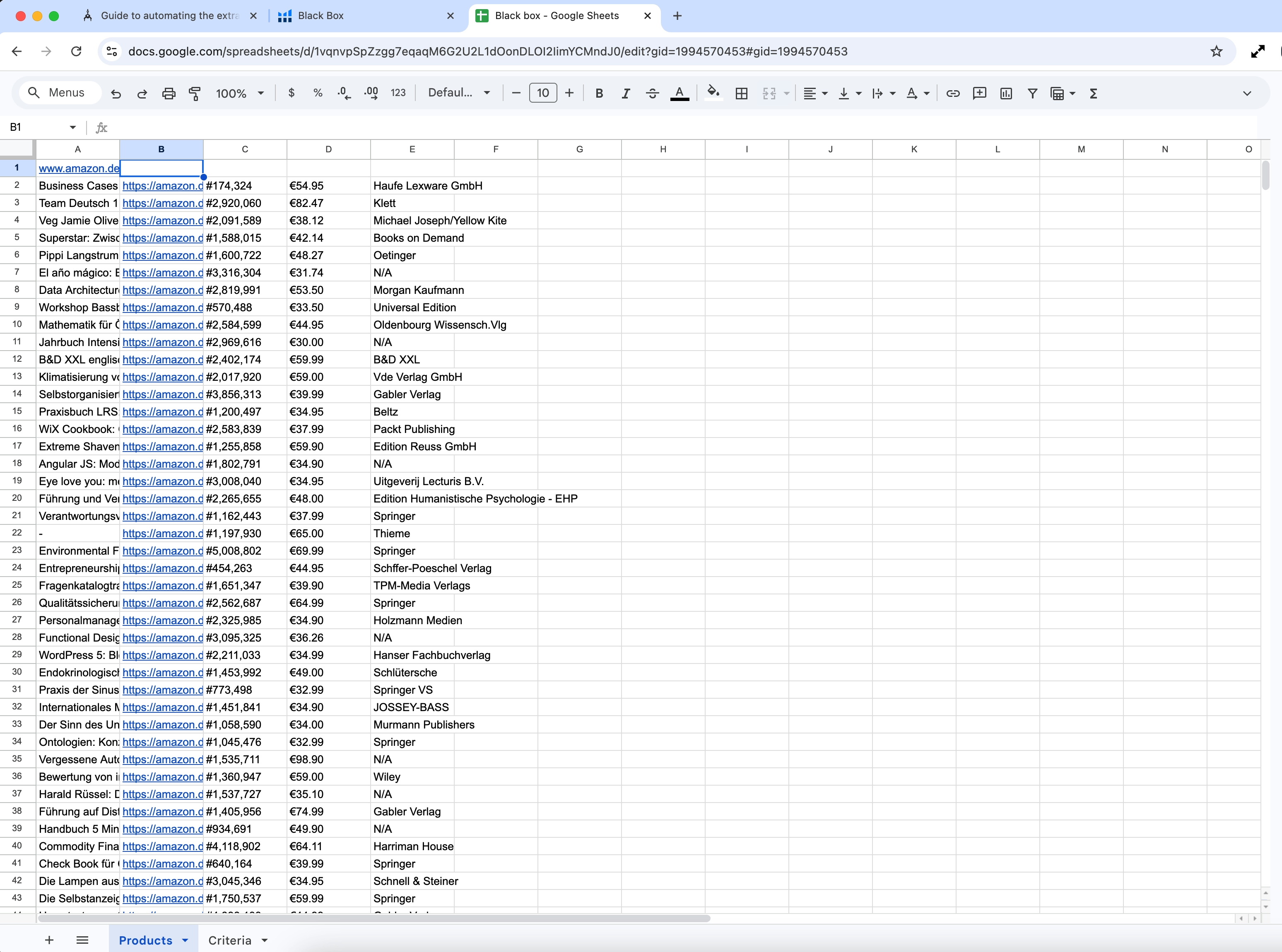Insert comment using toolbar icon

click(979, 94)
